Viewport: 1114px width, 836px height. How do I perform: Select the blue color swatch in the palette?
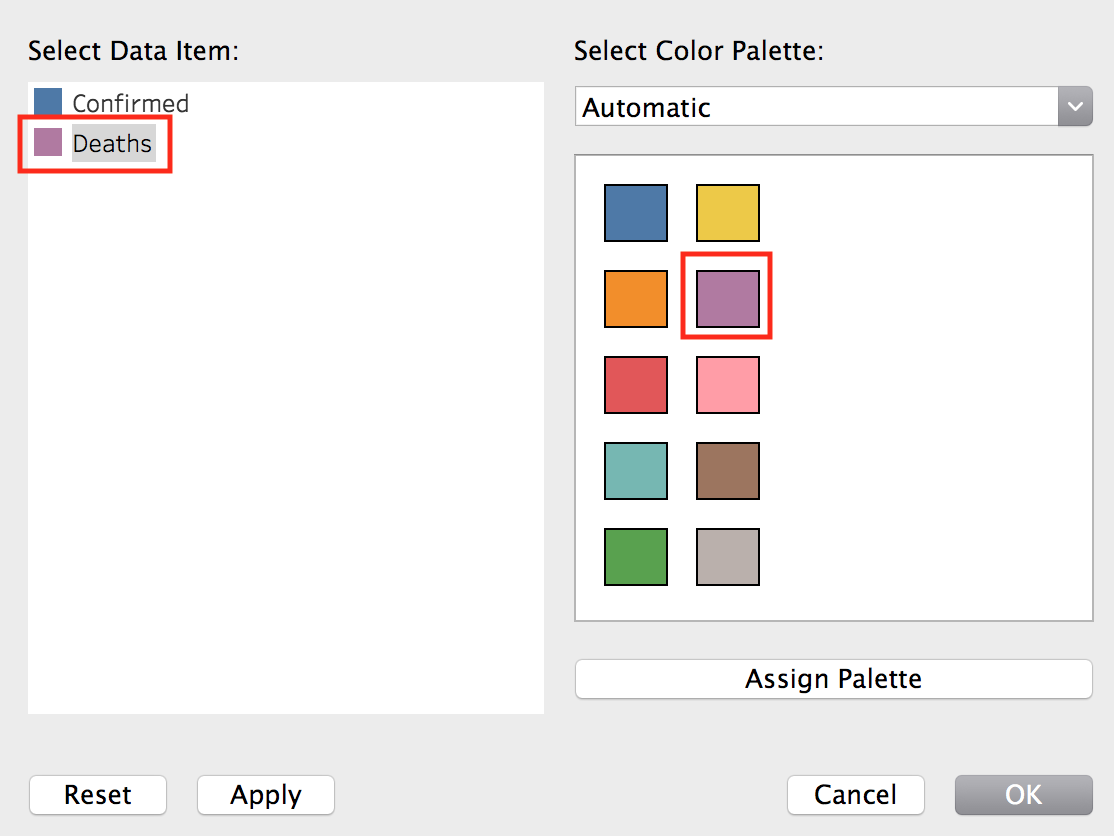(x=635, y=212)
